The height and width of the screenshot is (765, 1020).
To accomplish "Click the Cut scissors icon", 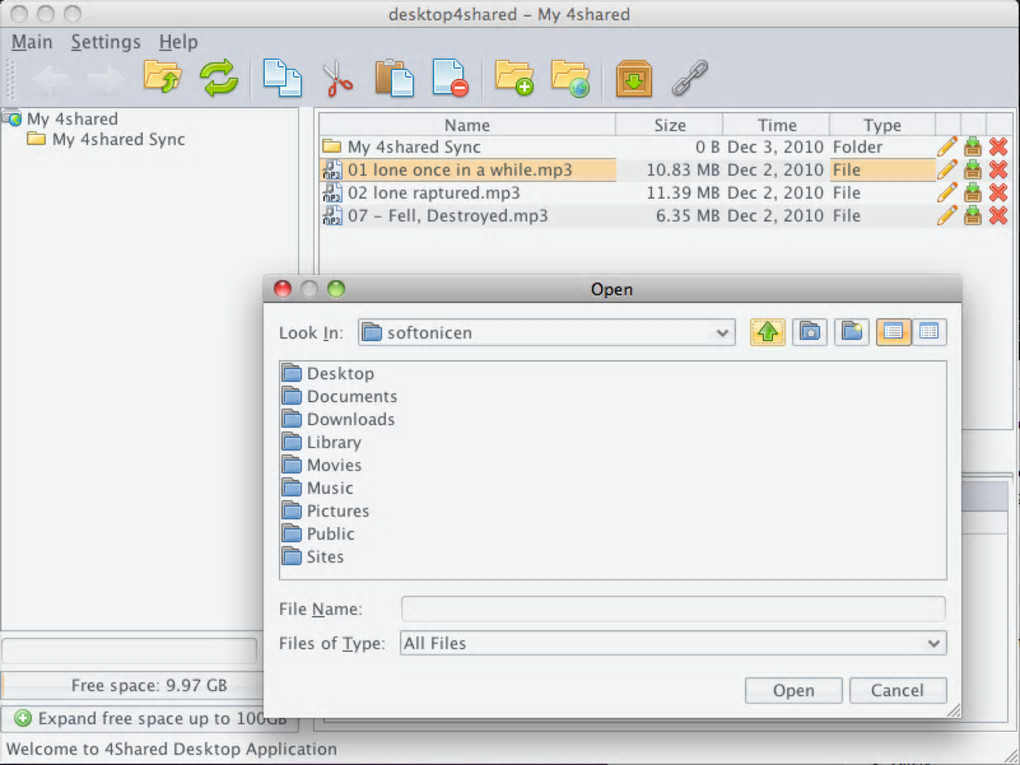I will (337, 78).
